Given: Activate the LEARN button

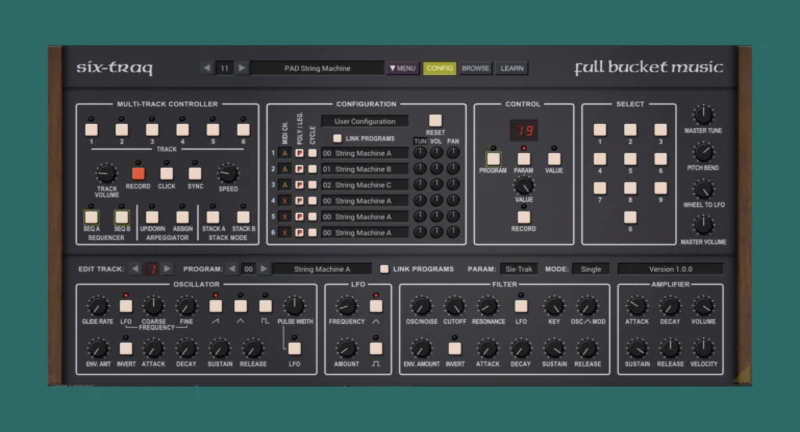Looking at the screenshot, I should [x=512, y=68].
